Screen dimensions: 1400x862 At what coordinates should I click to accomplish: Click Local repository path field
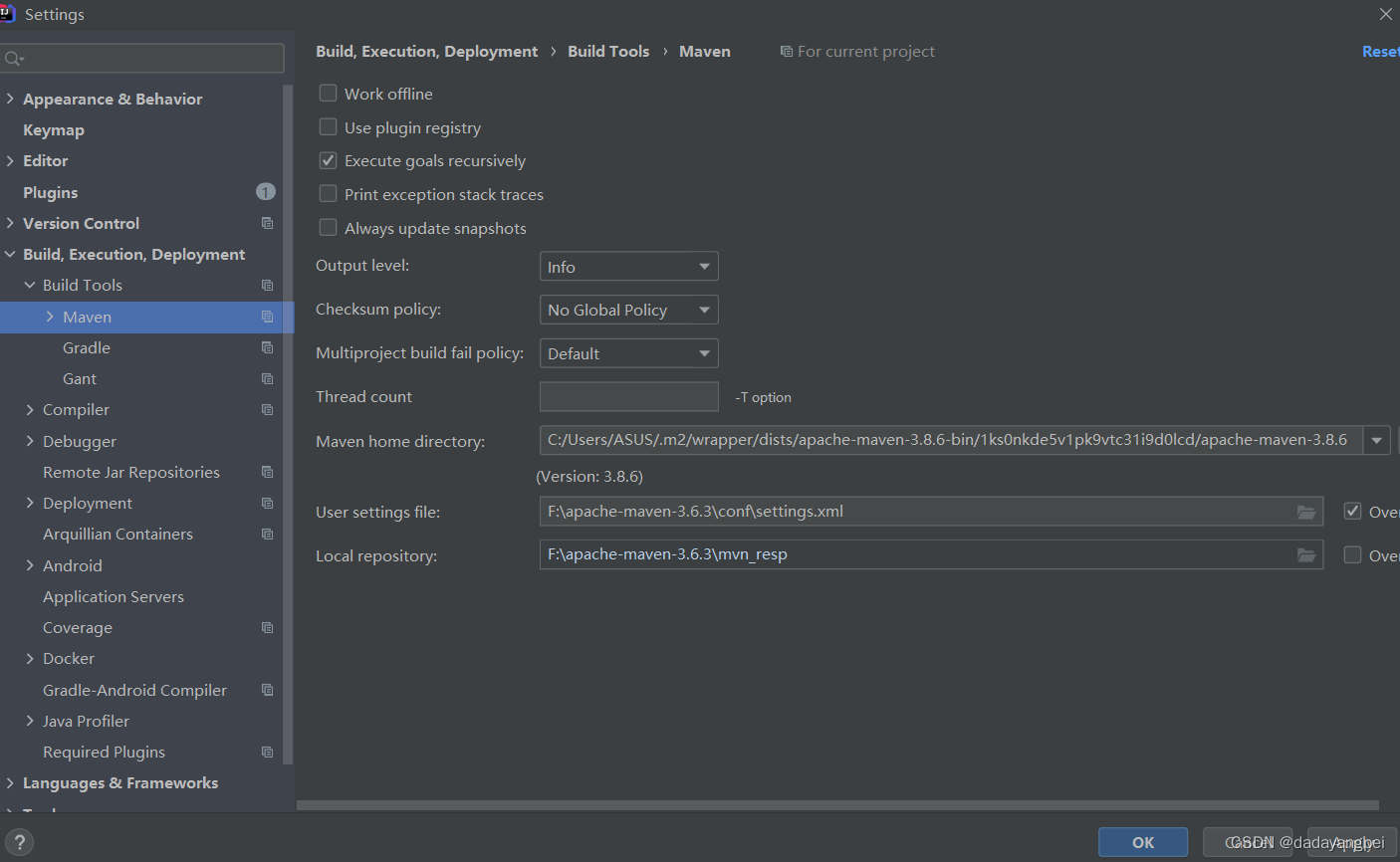pos(931,554)
